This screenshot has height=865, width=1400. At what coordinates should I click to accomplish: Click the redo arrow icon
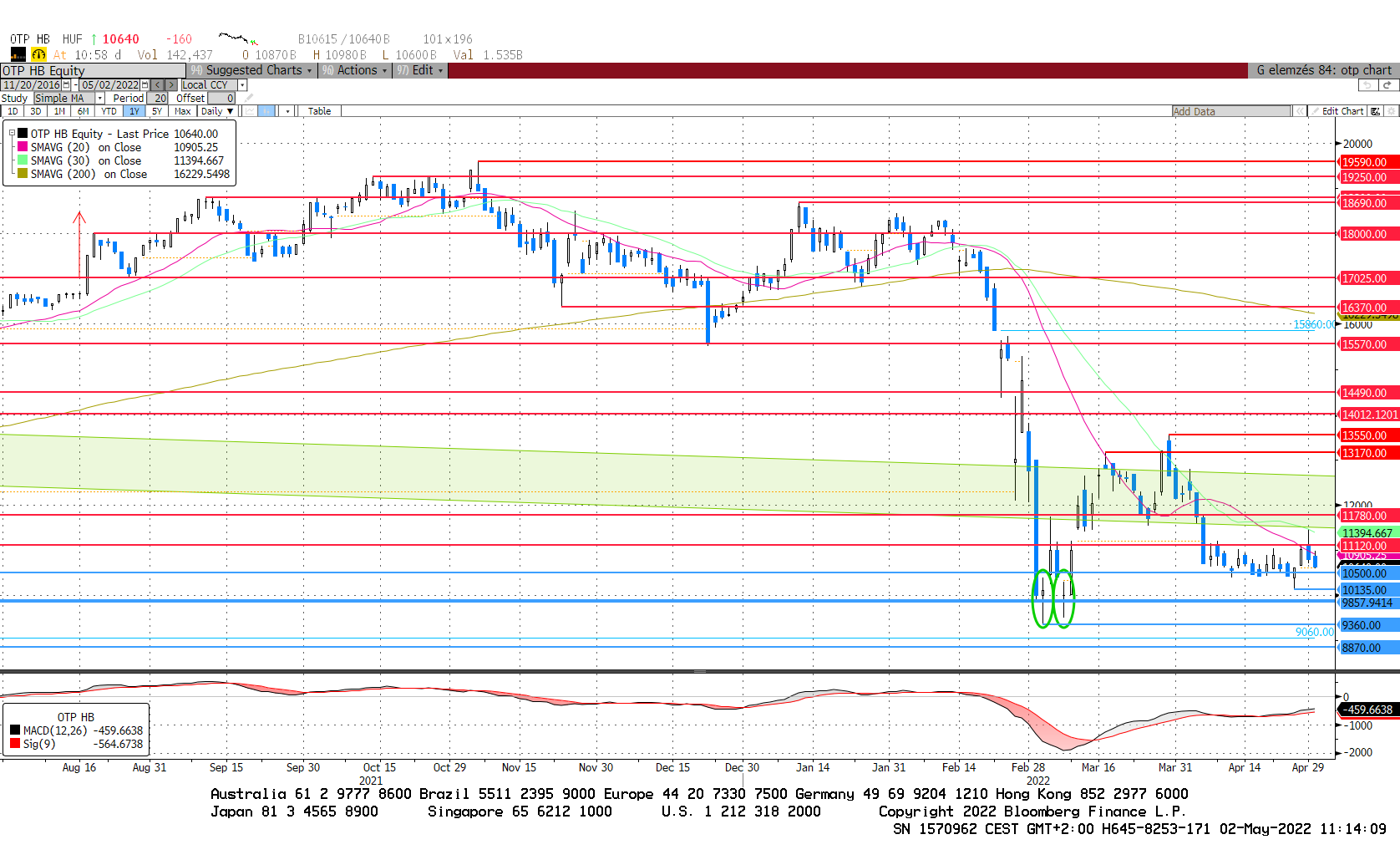pos(1387,85)
